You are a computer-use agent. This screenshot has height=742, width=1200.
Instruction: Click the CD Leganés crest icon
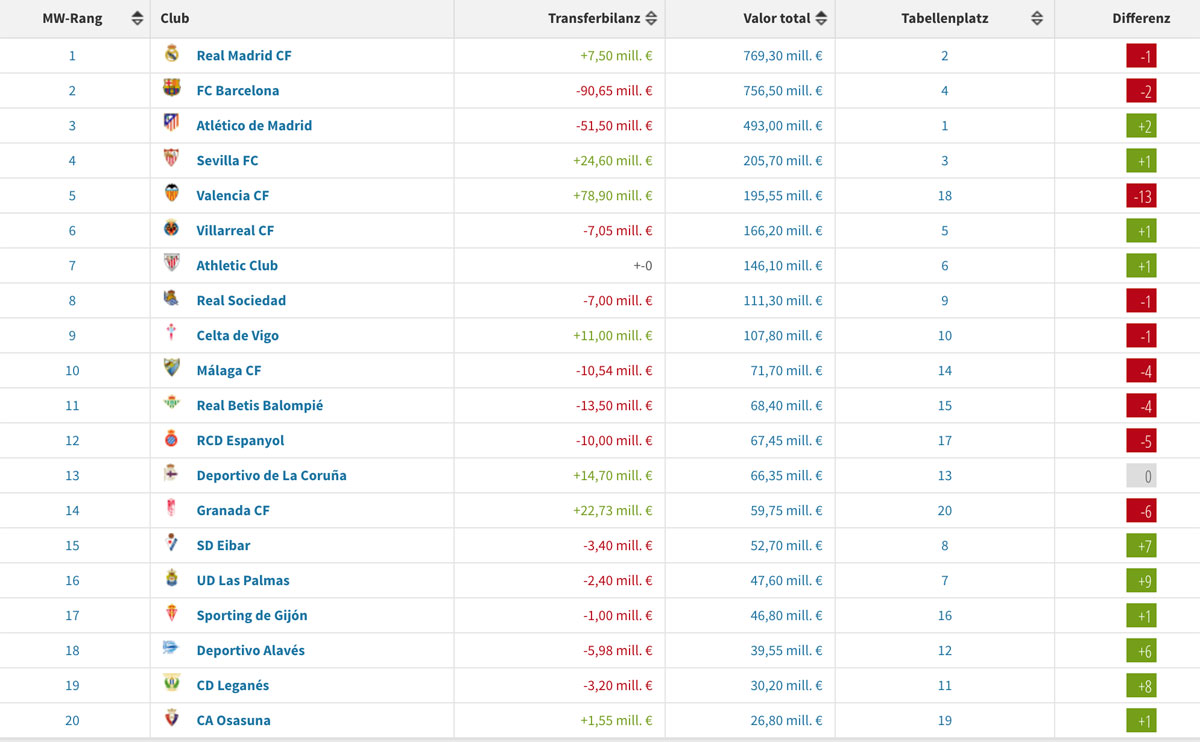click(172, 684)
